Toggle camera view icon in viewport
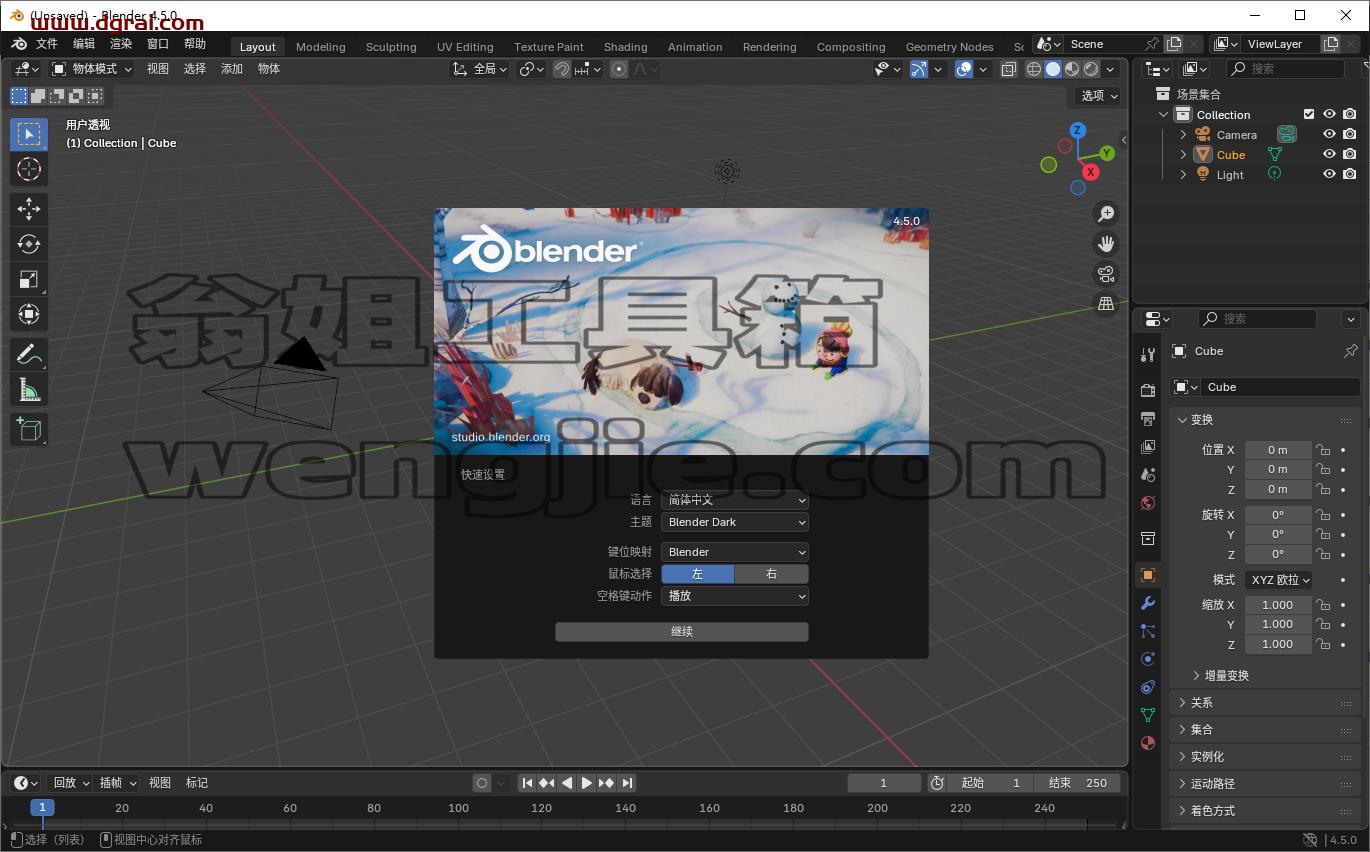Viewport: 1370px width, 852px height. click(x=1106, y=273)
